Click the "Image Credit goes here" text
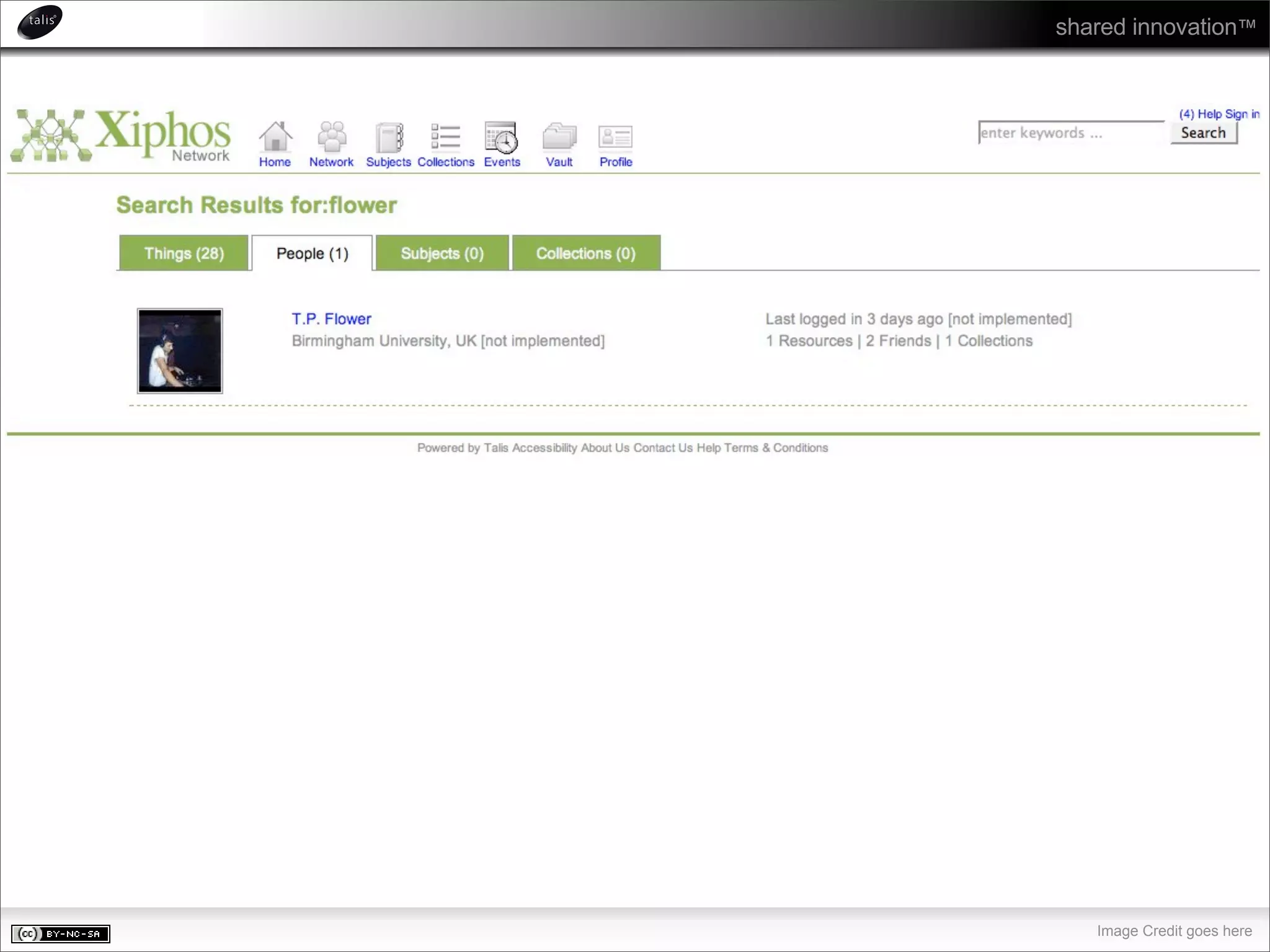The height and width of the screenshot is (952, 1270). point(1175,931)
